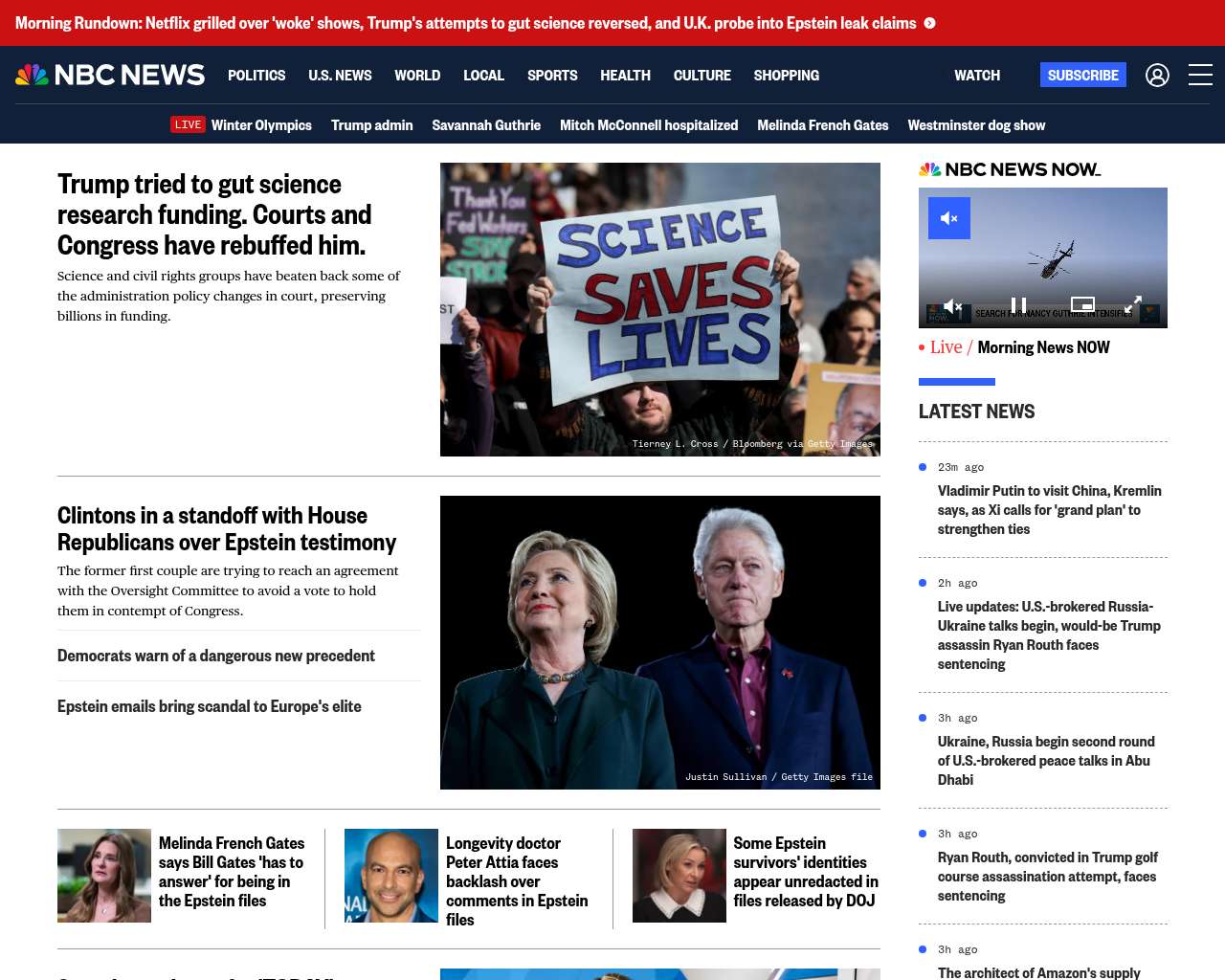The image size is (1225, 980).
Task: Pause the live video
Action: [1018, 306]
